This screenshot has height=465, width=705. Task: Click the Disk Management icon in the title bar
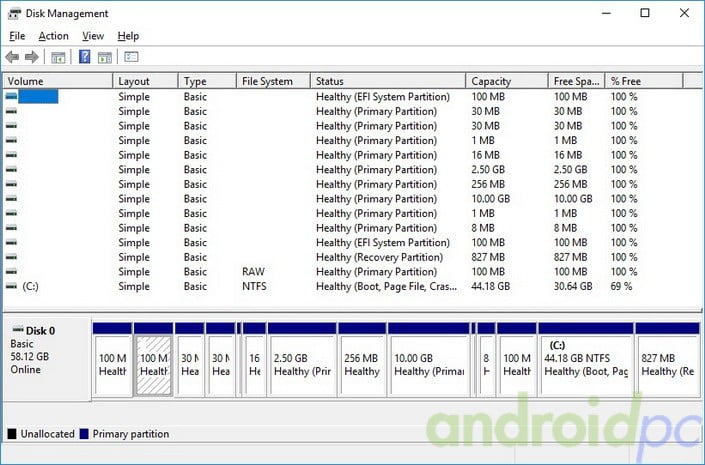coord(14,13)
